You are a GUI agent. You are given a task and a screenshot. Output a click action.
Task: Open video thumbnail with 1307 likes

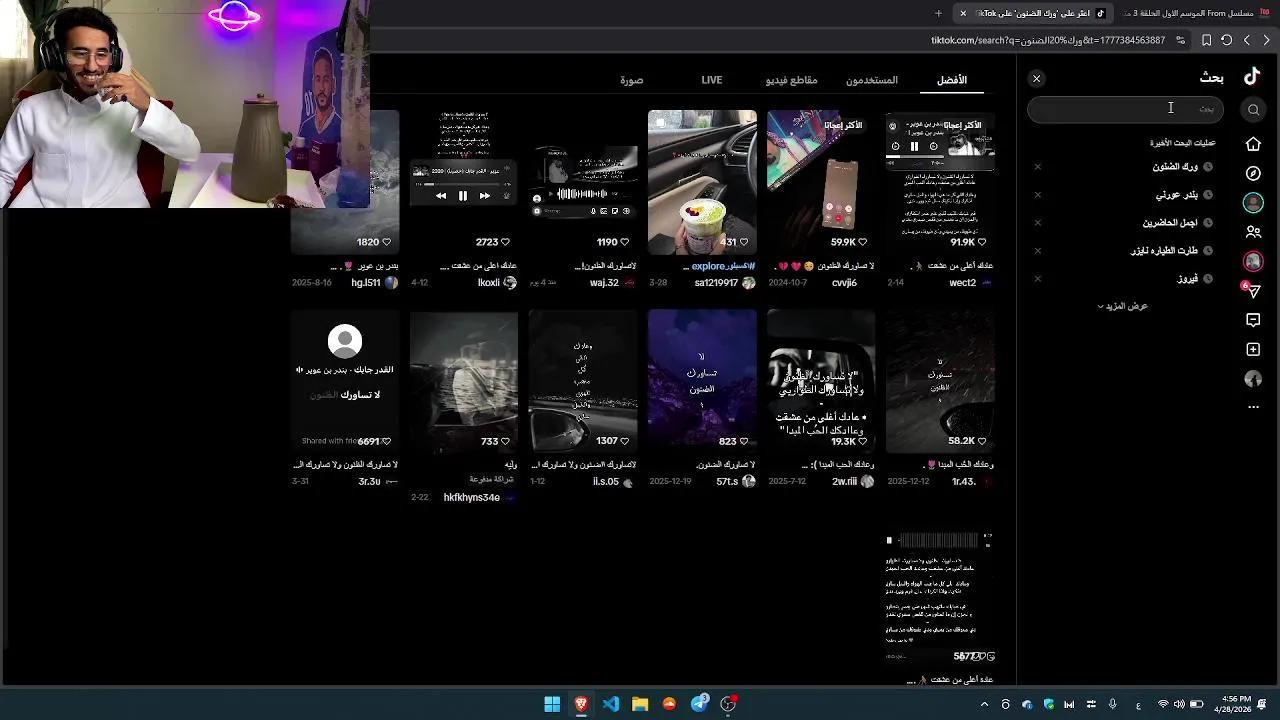(583, 381)
